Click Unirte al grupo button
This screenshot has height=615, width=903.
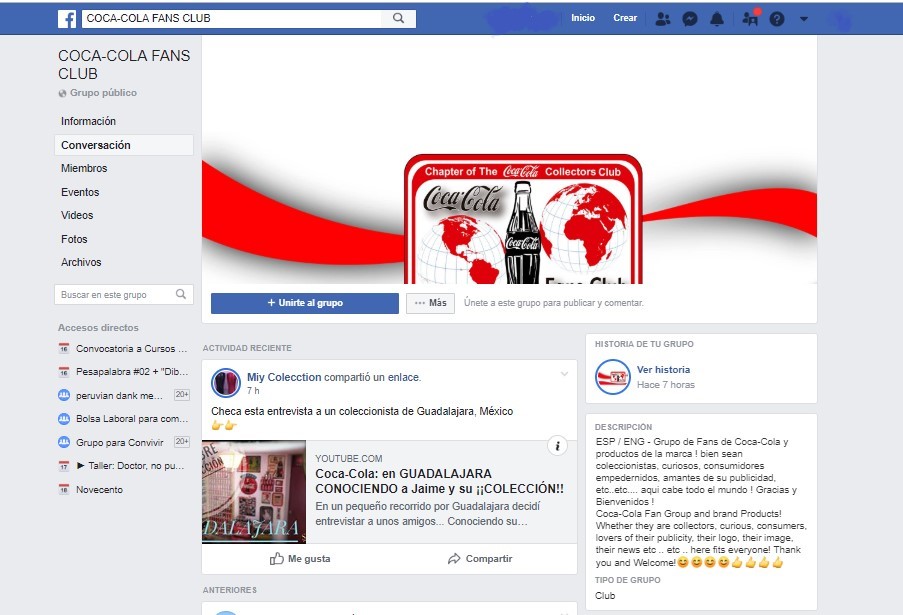(305, 303)
